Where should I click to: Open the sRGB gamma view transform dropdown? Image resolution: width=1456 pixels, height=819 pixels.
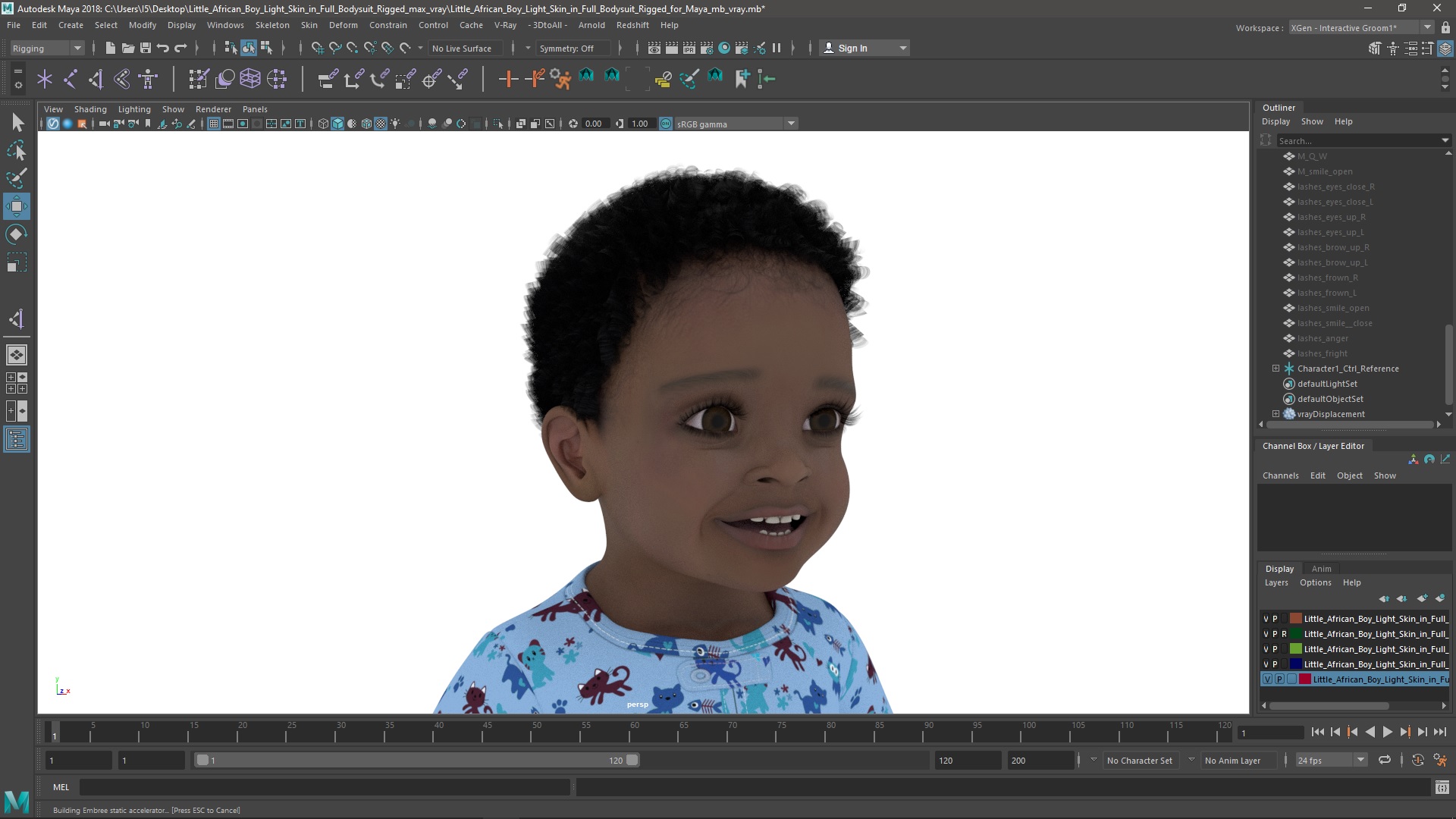coord(735,124)
